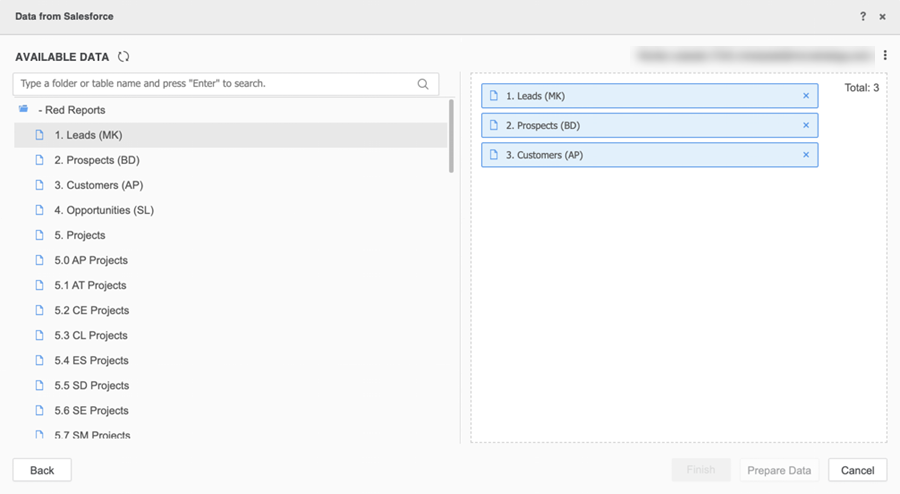The image size is (900, 494).
Task: Remove 3. Customers (AP) from selection
Action: click(x=806, y=155)
